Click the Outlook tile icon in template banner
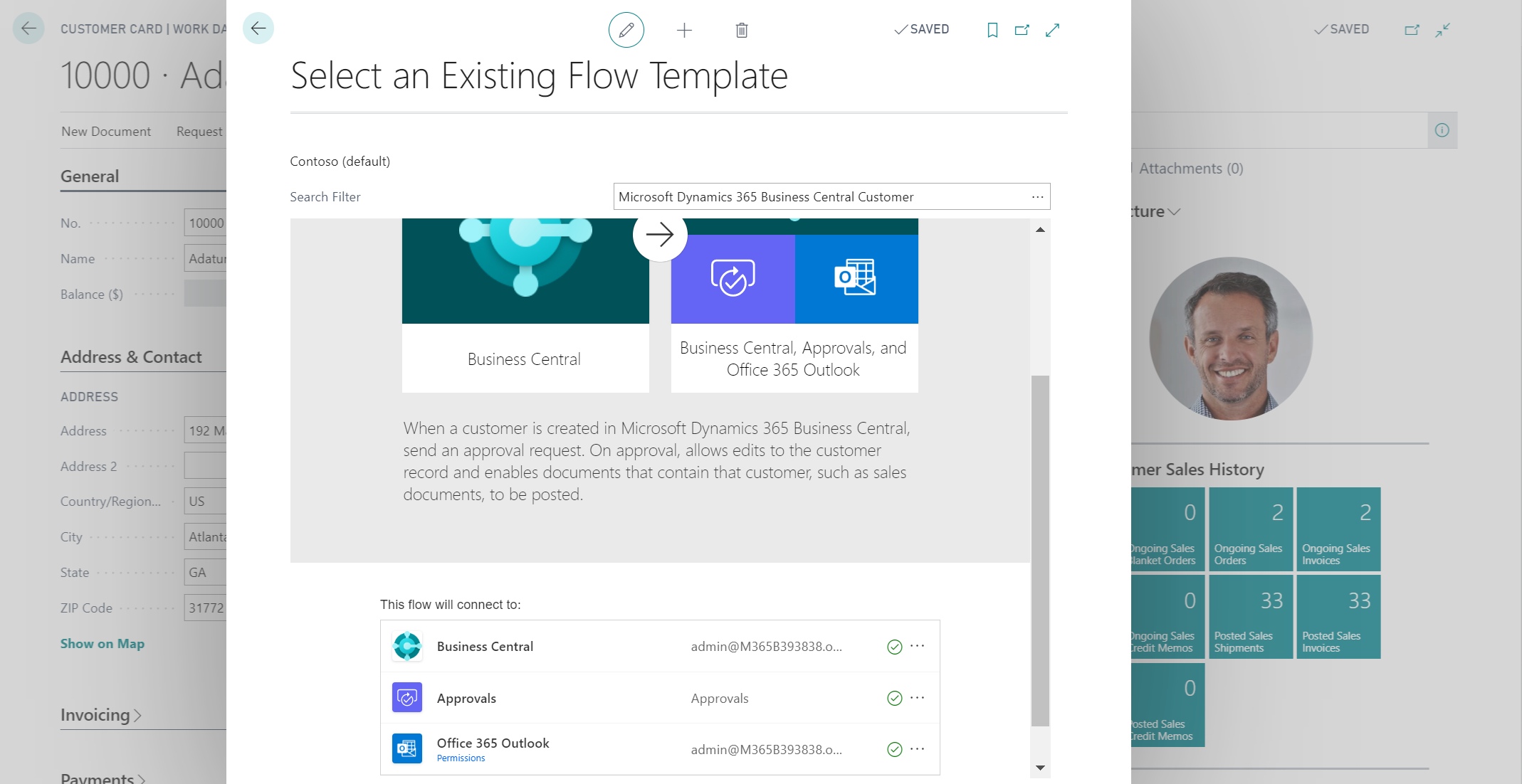1522x784 pixels. pyautogui.click(x=856, y=279)
